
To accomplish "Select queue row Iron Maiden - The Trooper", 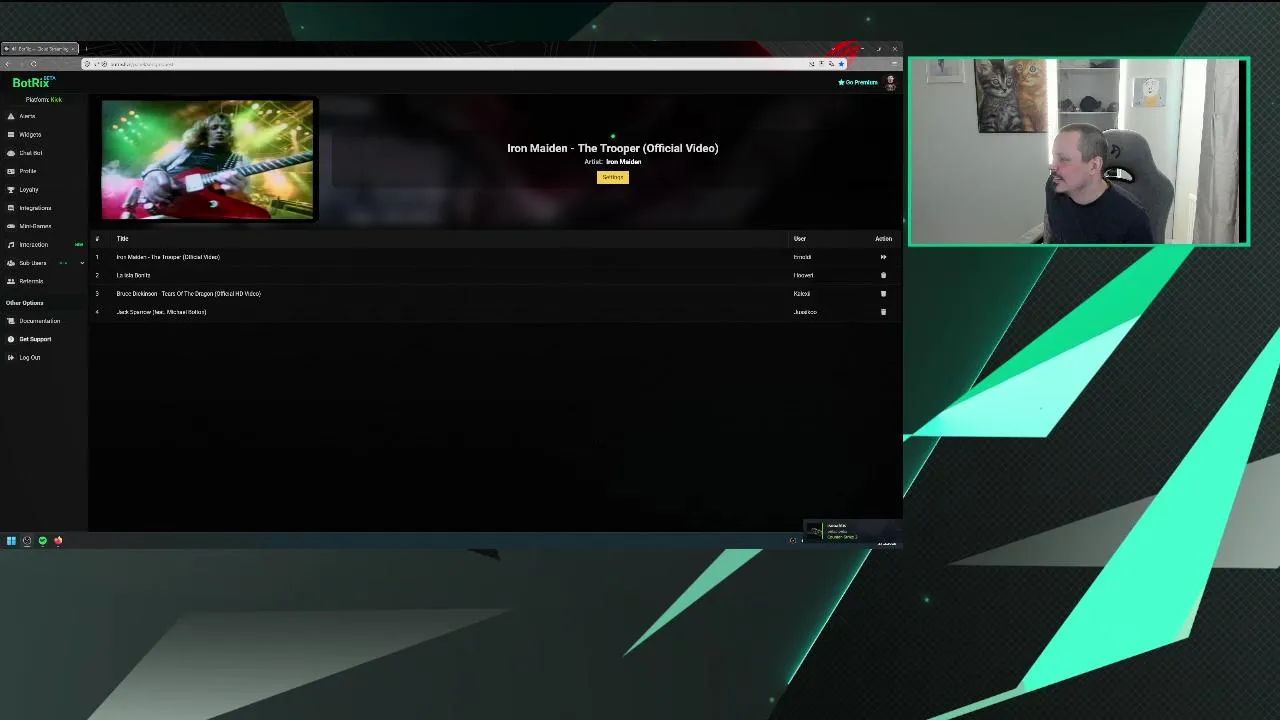I will (495, 257).
